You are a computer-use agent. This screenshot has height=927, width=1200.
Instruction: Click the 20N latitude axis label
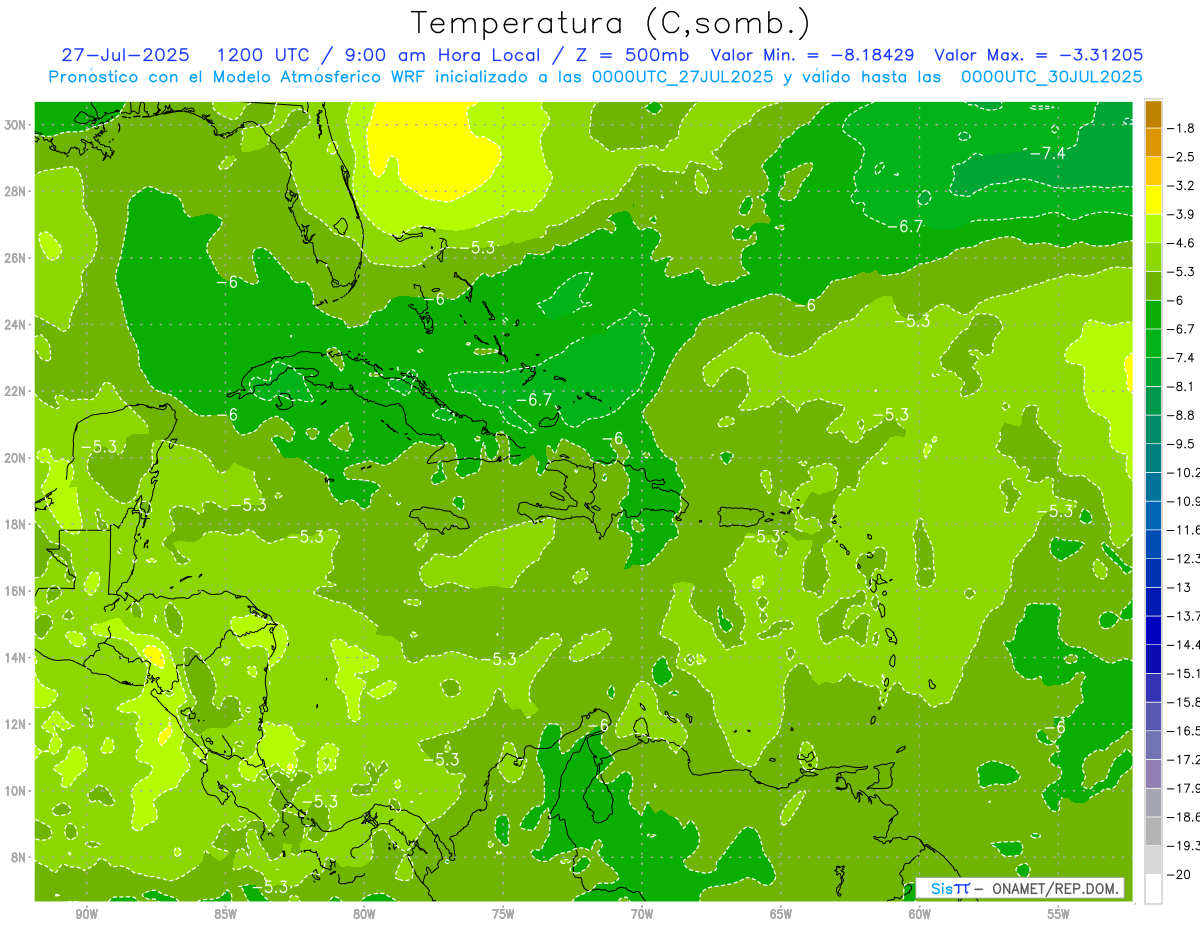pyautogui.click(x=17, y=457)
